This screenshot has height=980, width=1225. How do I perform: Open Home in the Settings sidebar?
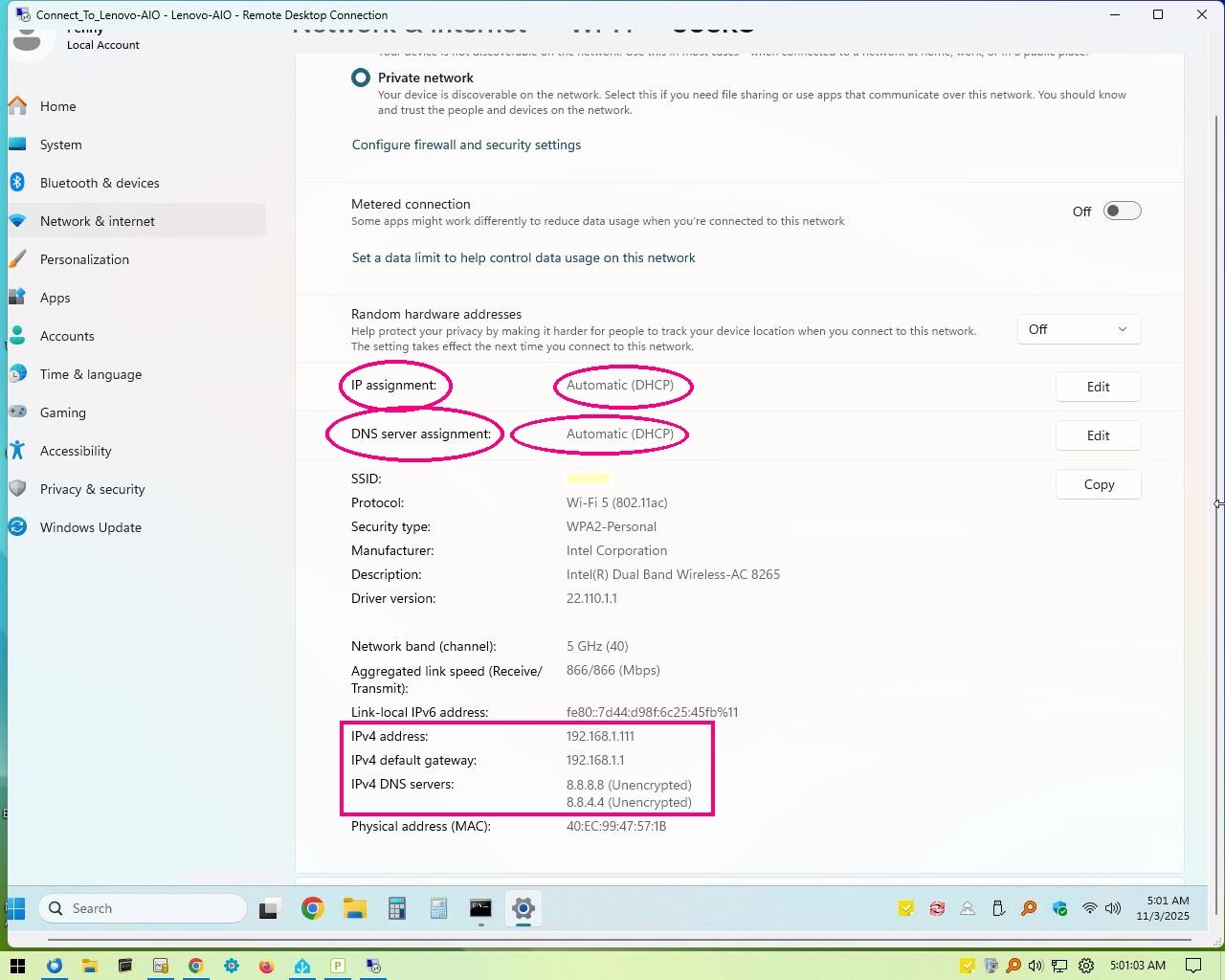[x=57, y=106]
